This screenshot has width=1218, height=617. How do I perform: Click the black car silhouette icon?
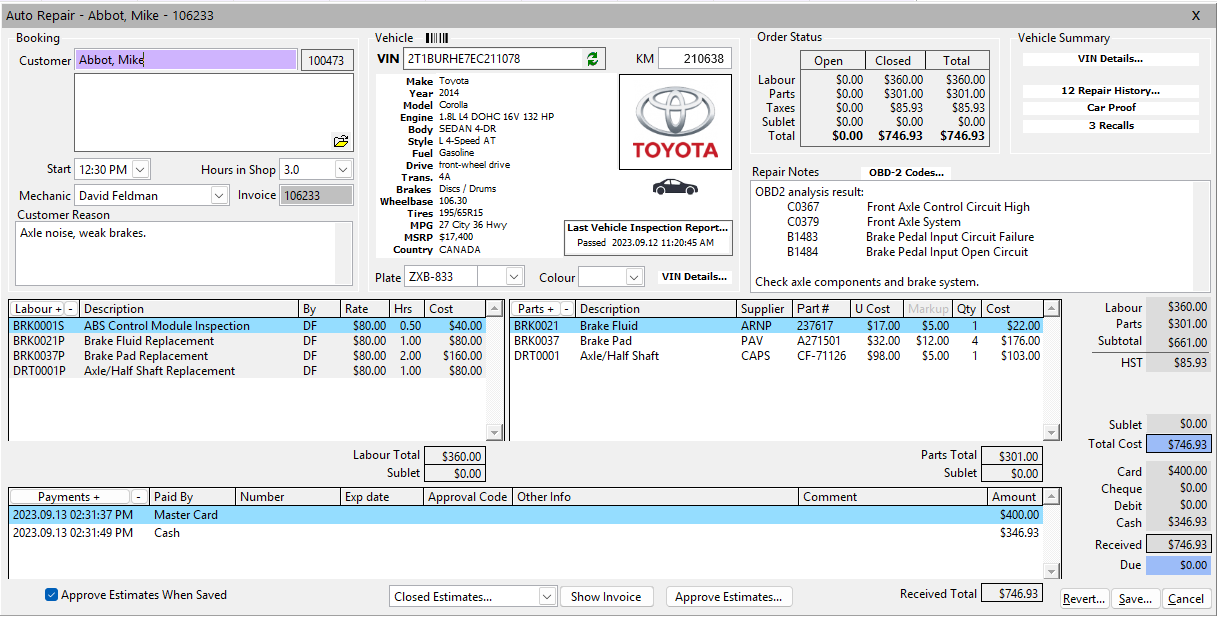675,187
